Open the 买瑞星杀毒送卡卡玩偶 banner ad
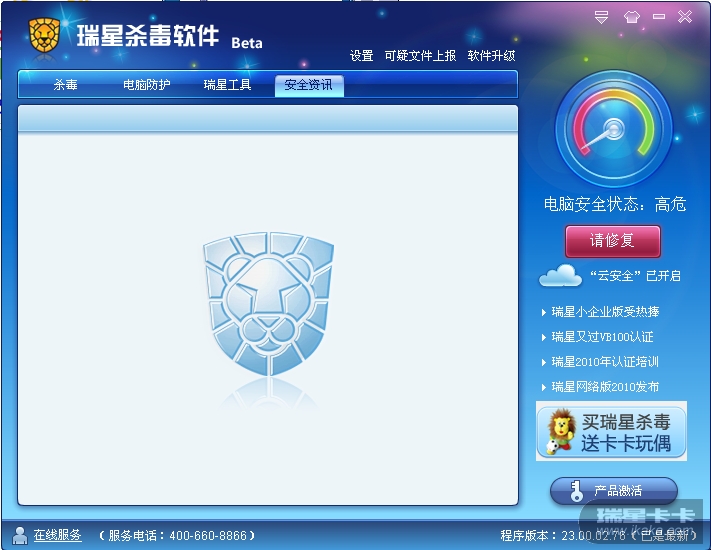 (x=611, y=431)
